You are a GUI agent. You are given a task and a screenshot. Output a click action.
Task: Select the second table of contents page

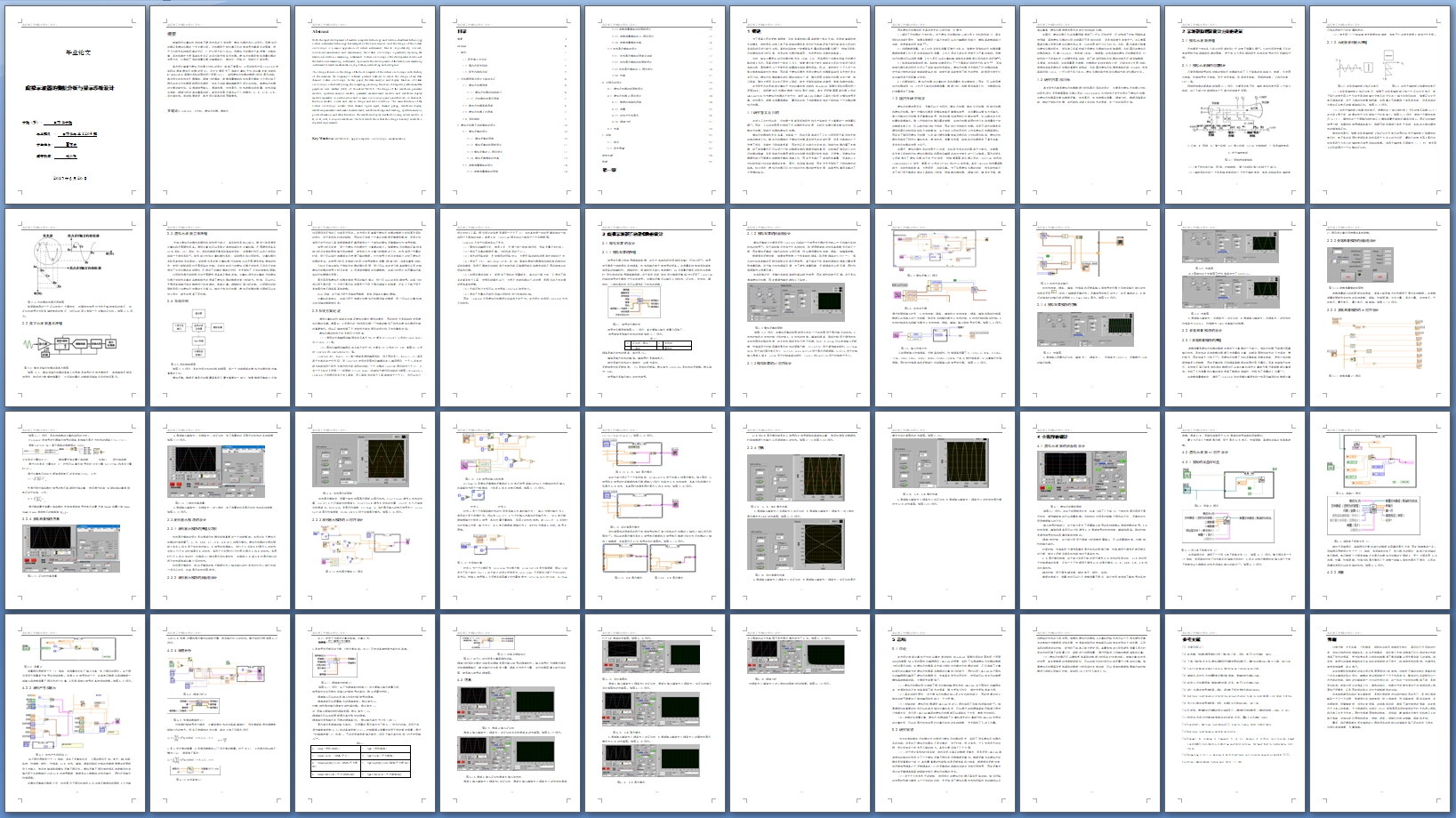click(x=655, y=105)
